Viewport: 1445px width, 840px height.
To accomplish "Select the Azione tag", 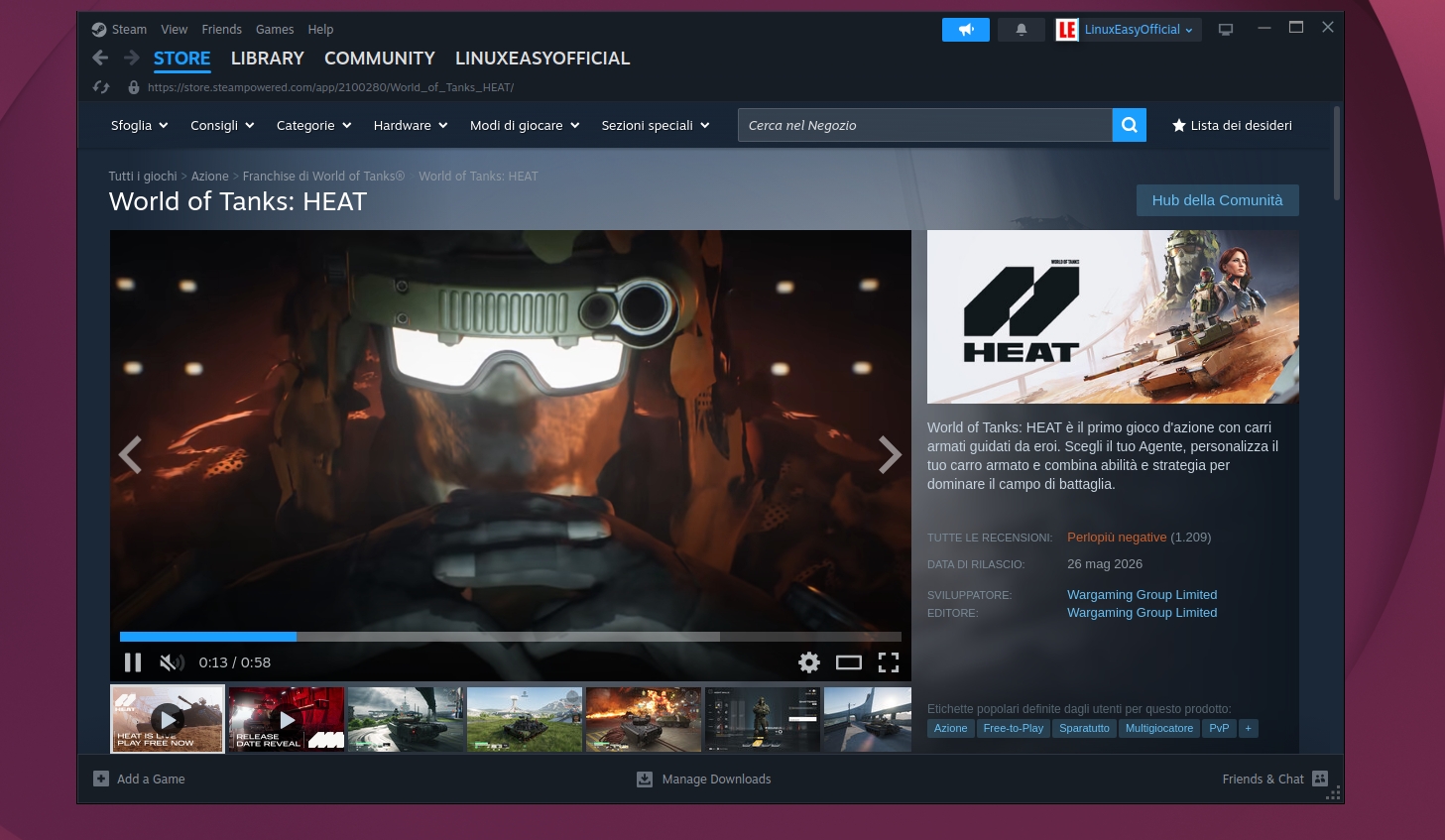I will (950, 728).
